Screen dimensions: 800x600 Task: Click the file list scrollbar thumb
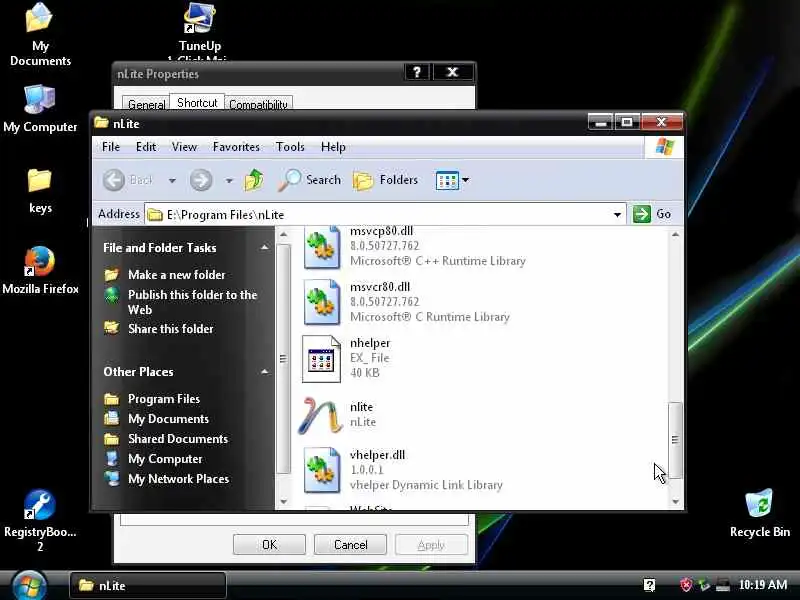pos(676,441)
